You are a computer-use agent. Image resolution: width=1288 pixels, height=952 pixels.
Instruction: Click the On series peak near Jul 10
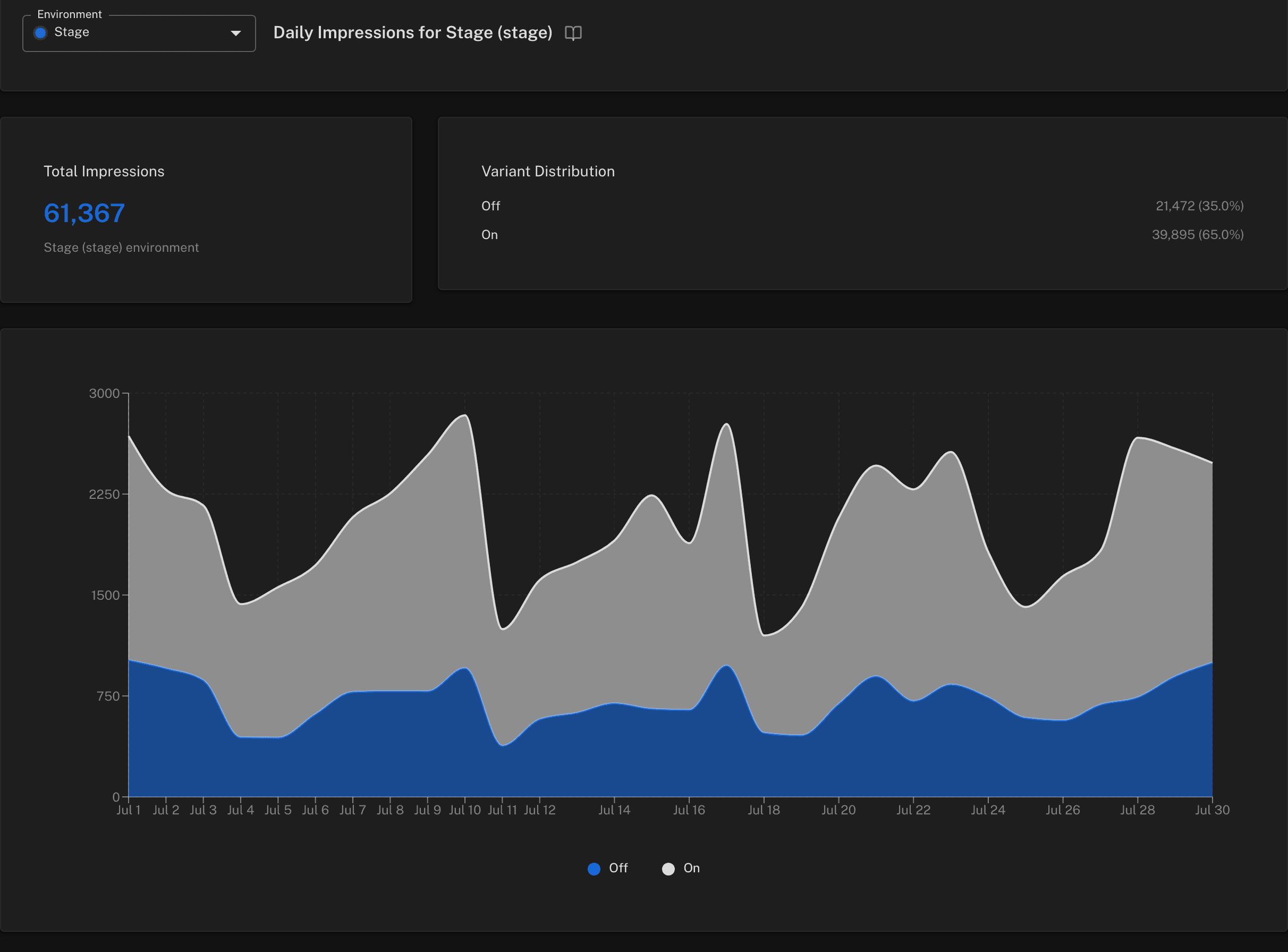point(464,415)
